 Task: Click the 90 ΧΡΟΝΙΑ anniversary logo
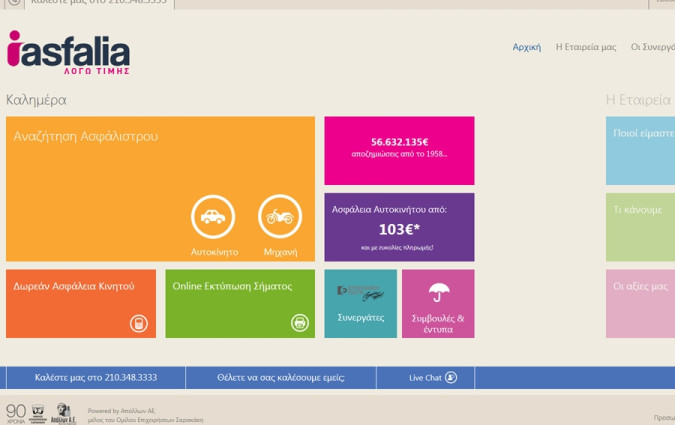(x=16, y=412)
